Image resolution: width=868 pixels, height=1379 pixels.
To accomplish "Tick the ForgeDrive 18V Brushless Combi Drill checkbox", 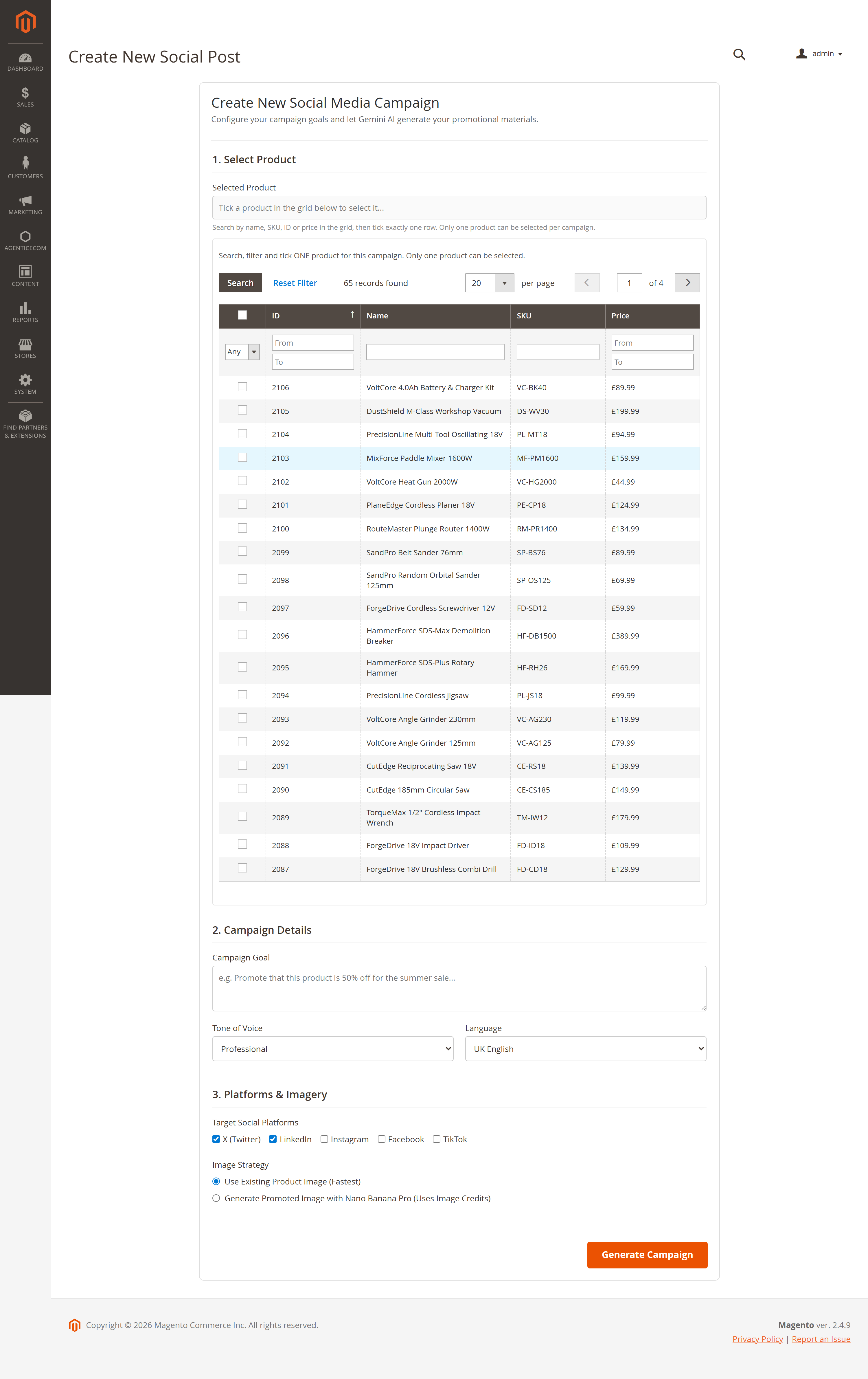I will point(242,868).
